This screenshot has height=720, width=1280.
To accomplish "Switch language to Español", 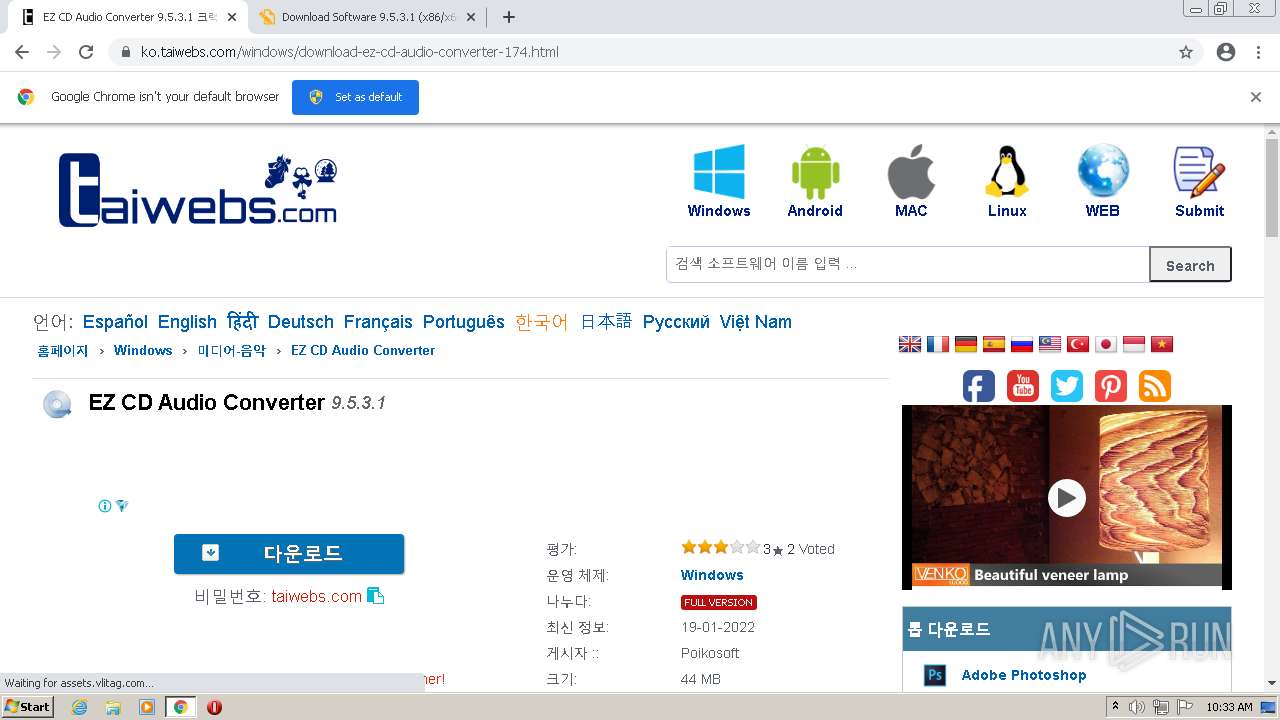I will [x=115, y=322].
